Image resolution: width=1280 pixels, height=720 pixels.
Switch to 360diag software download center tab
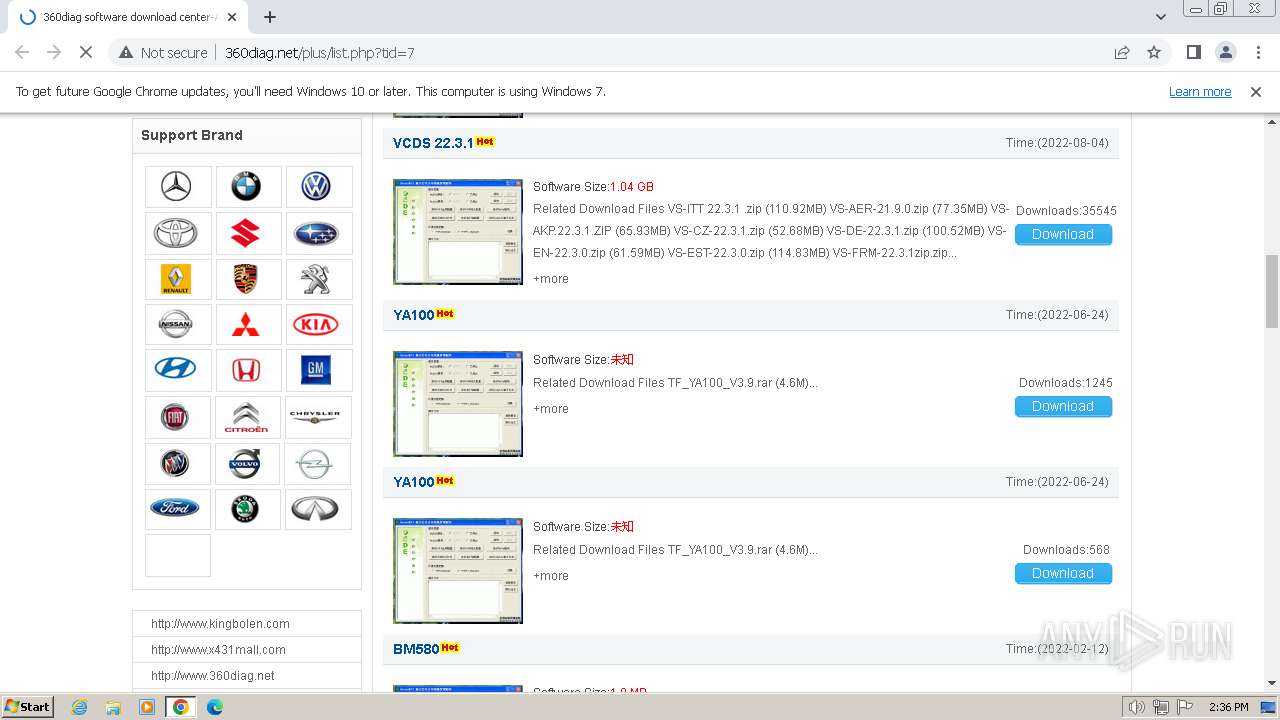[x=130, y=17]
